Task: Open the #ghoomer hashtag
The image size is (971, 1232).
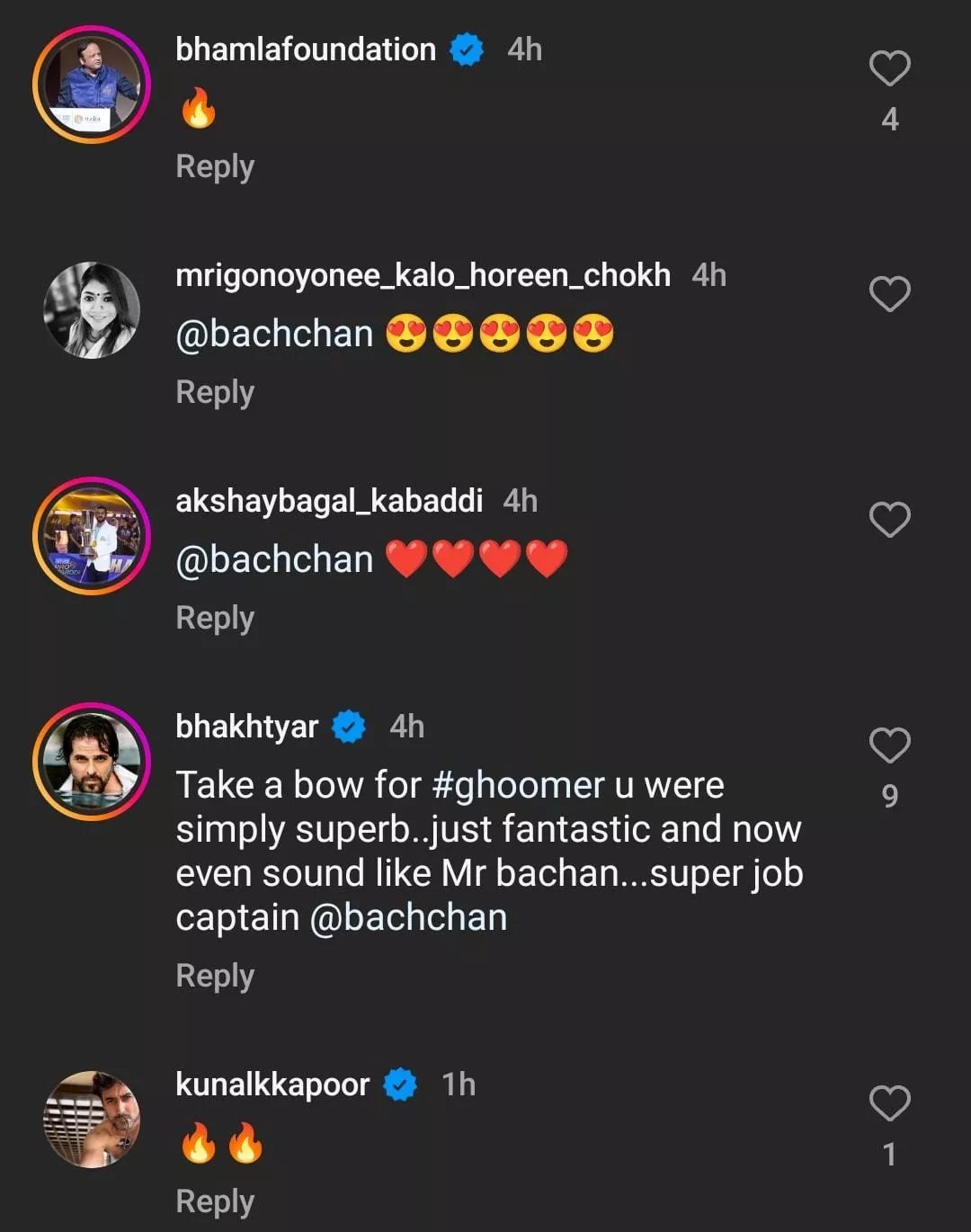Action: pyautogui.click(x=518, y=786)
